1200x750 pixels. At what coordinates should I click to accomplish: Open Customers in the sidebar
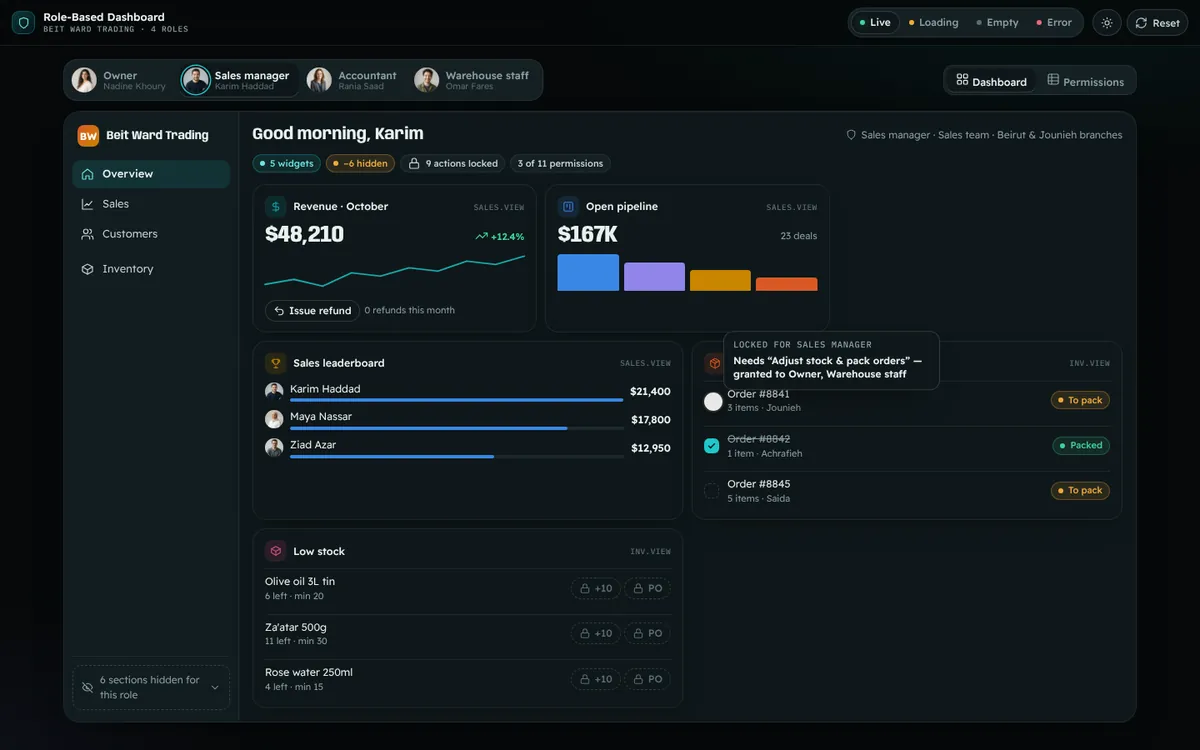(x=151, y=234)
